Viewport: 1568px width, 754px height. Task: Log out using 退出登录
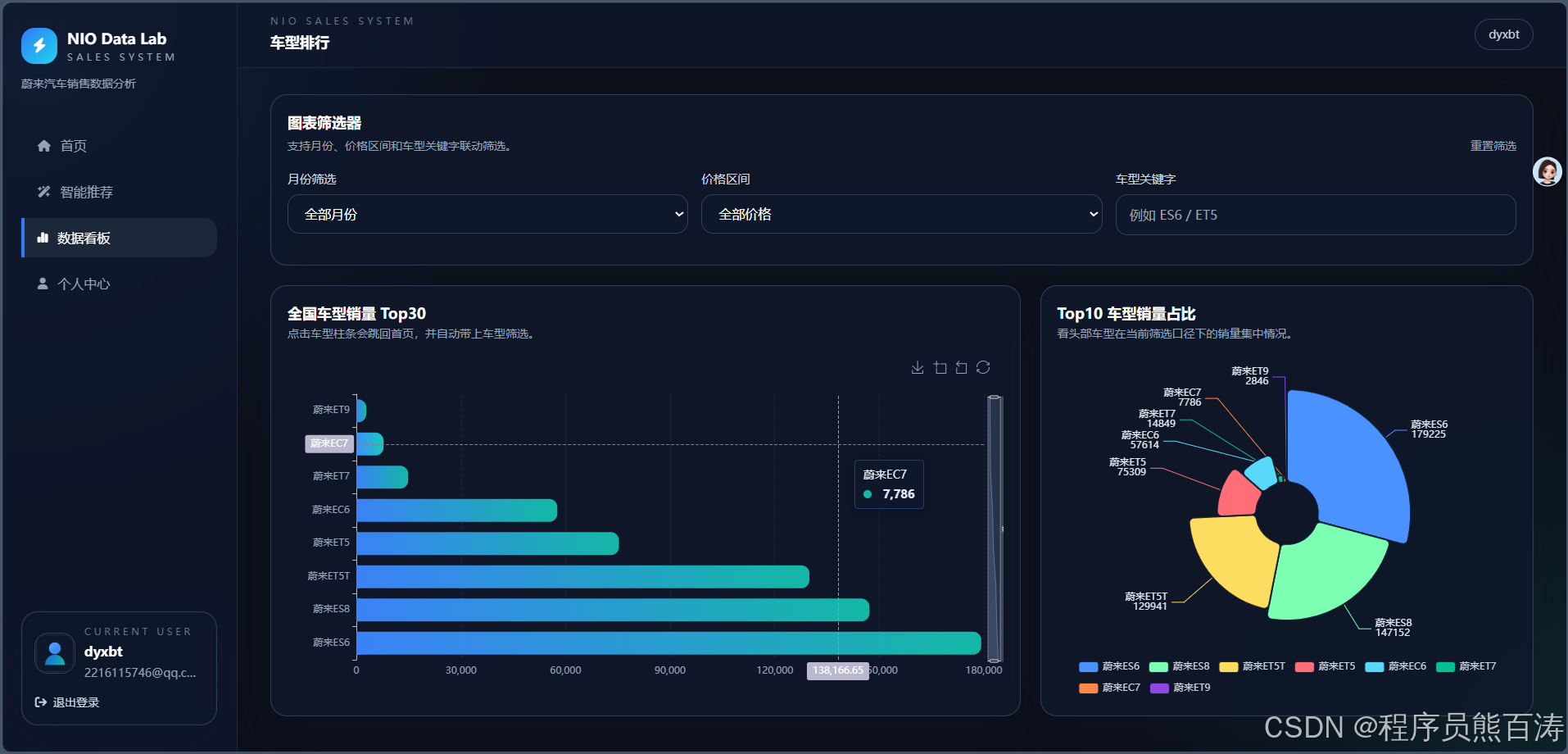pos(67,702)
